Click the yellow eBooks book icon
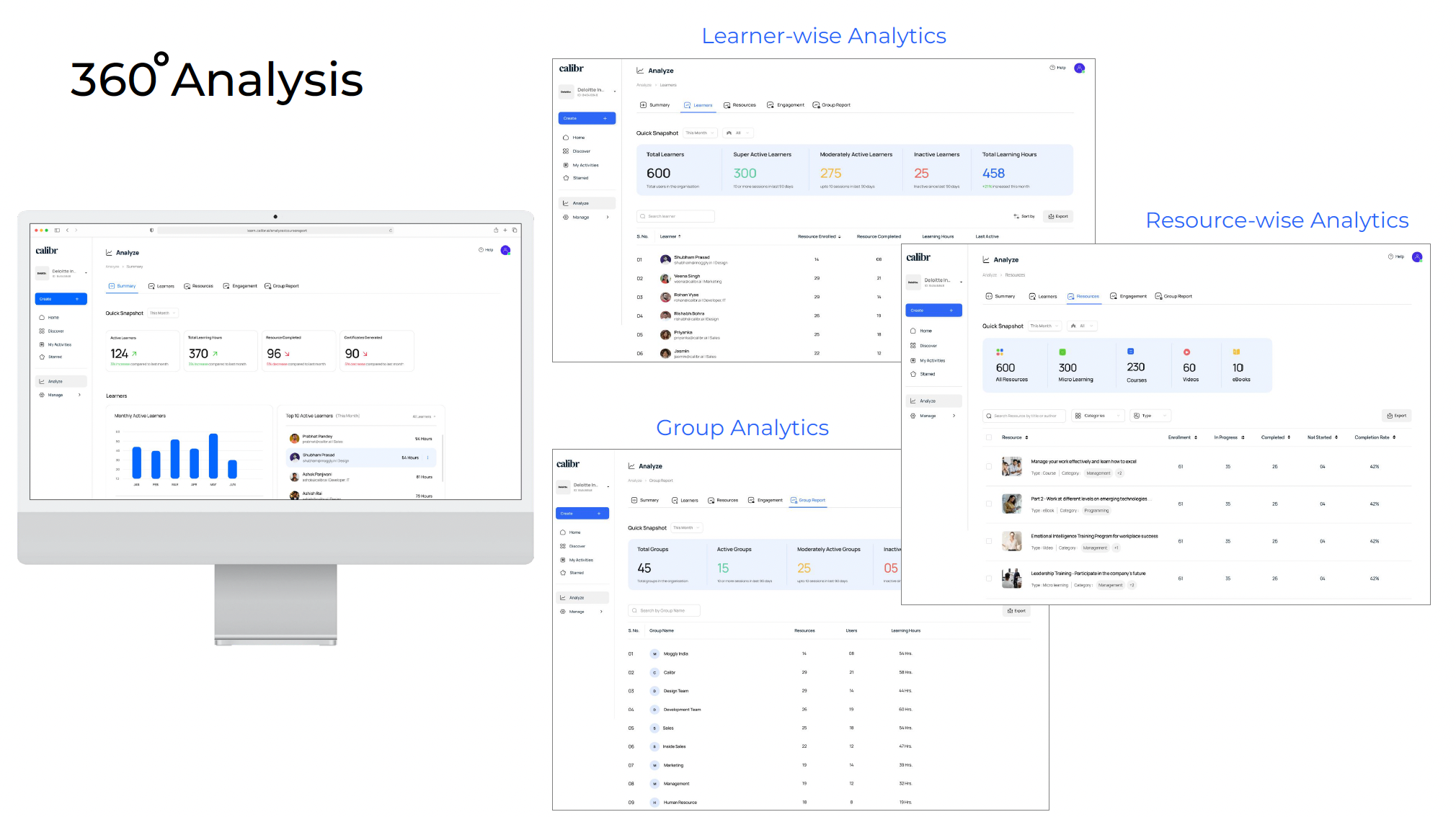The image size is (1456, 817). coord(1236,352)
